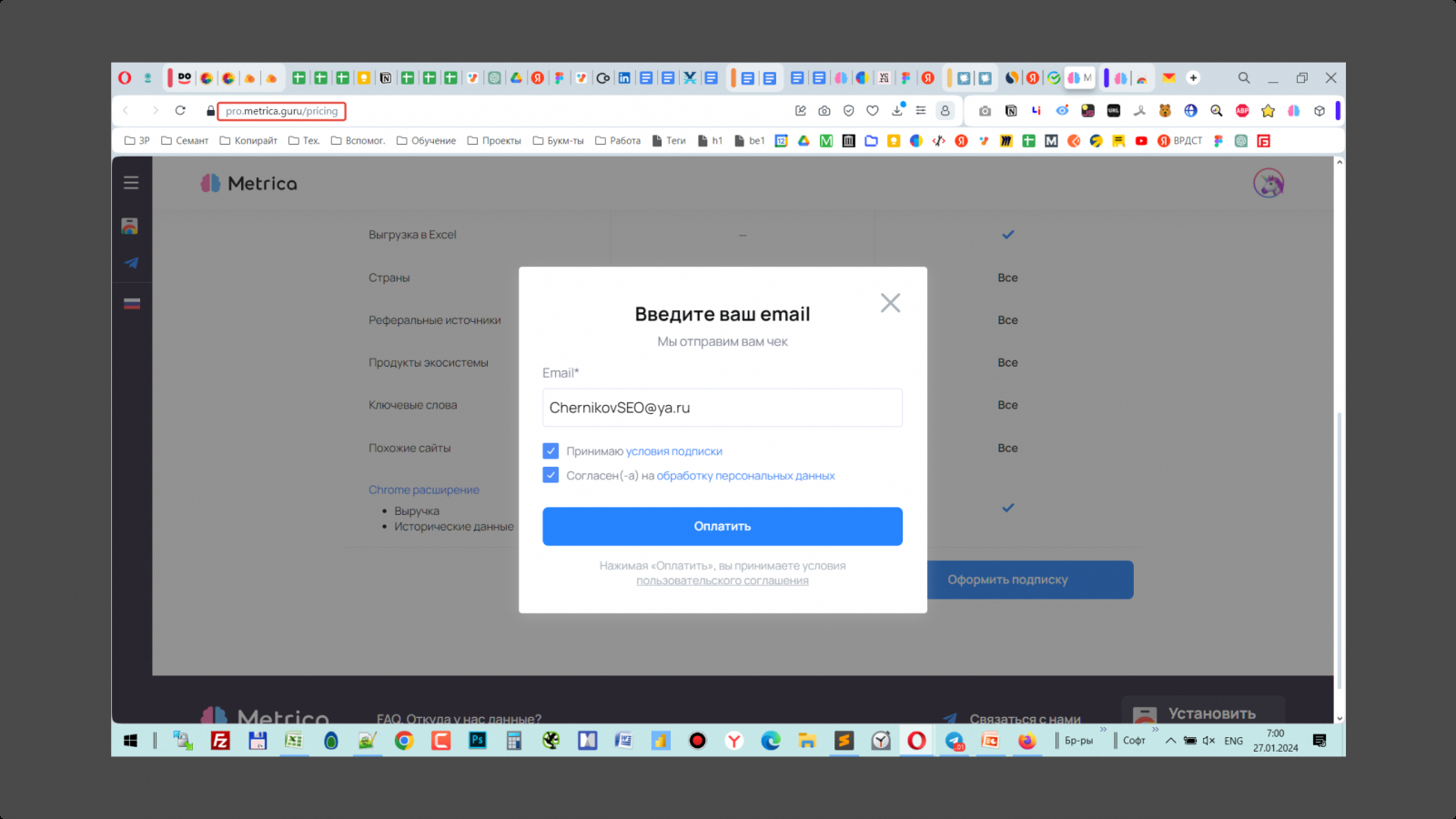Viewport: 1456px width, 819px height.
Task: Open the «Обучение» bookmarks folder
Action: click(426, 141)
